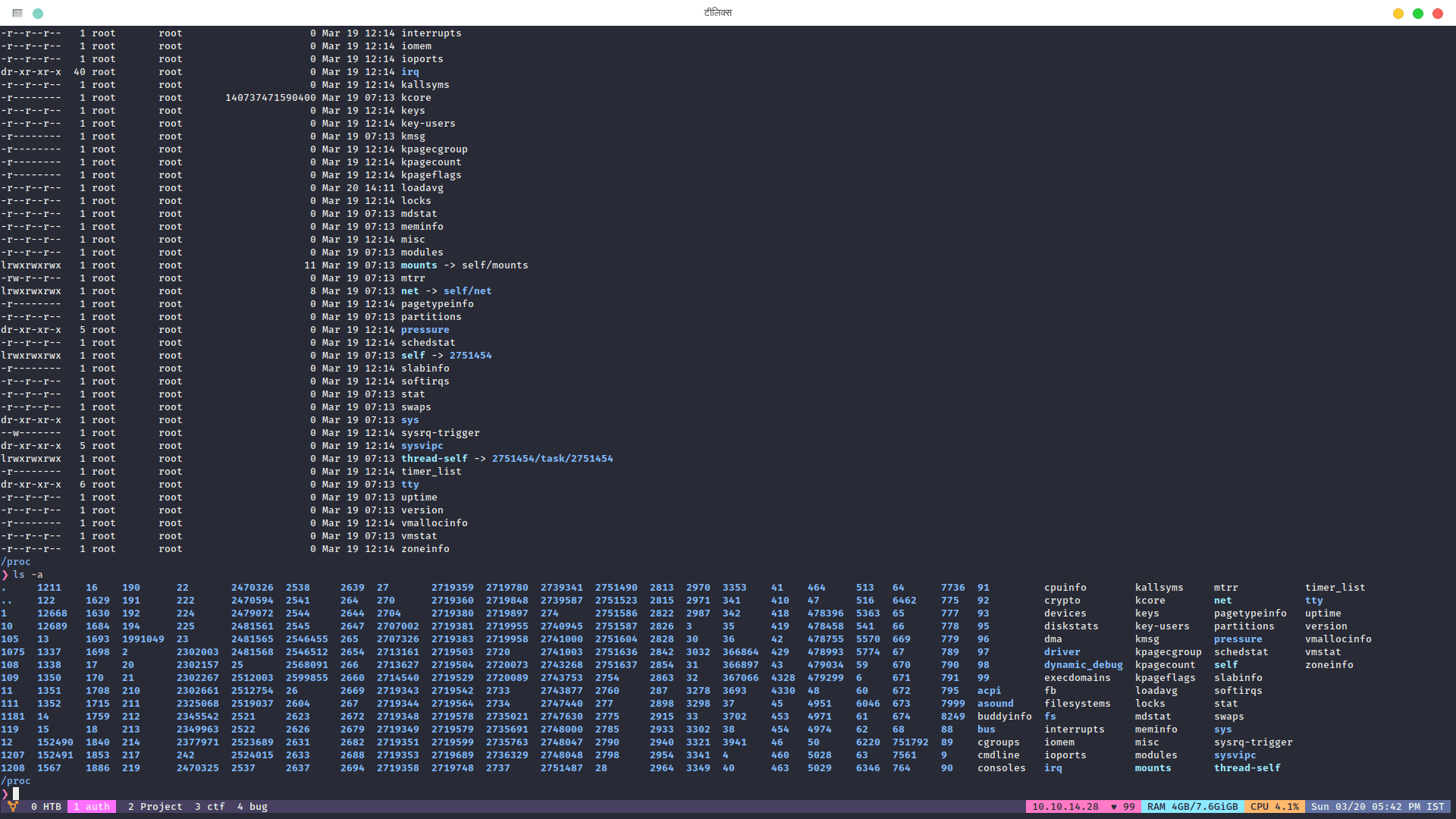Click the orange tmux logo in status bar
This screenshot has height=819, width=1456.
pyautogui.click(x=13, y=806)
